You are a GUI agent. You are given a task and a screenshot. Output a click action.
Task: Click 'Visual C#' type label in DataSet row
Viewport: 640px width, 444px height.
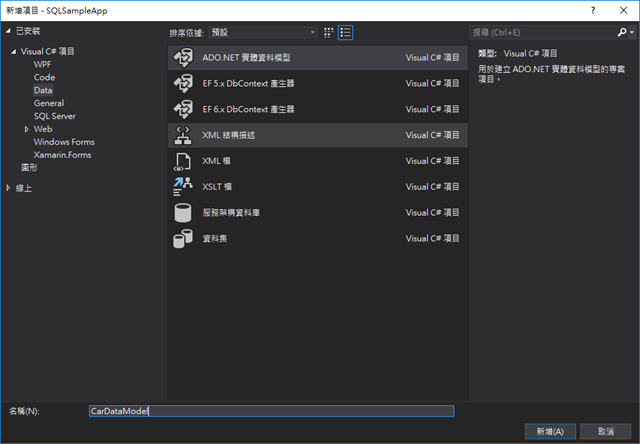pos(432,238)
